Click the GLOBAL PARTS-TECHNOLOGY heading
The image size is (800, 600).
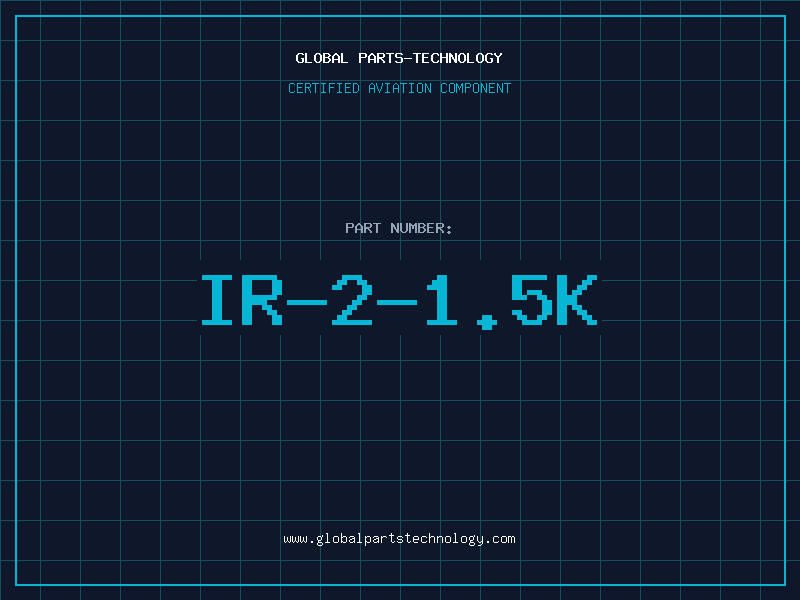[399, 58]
